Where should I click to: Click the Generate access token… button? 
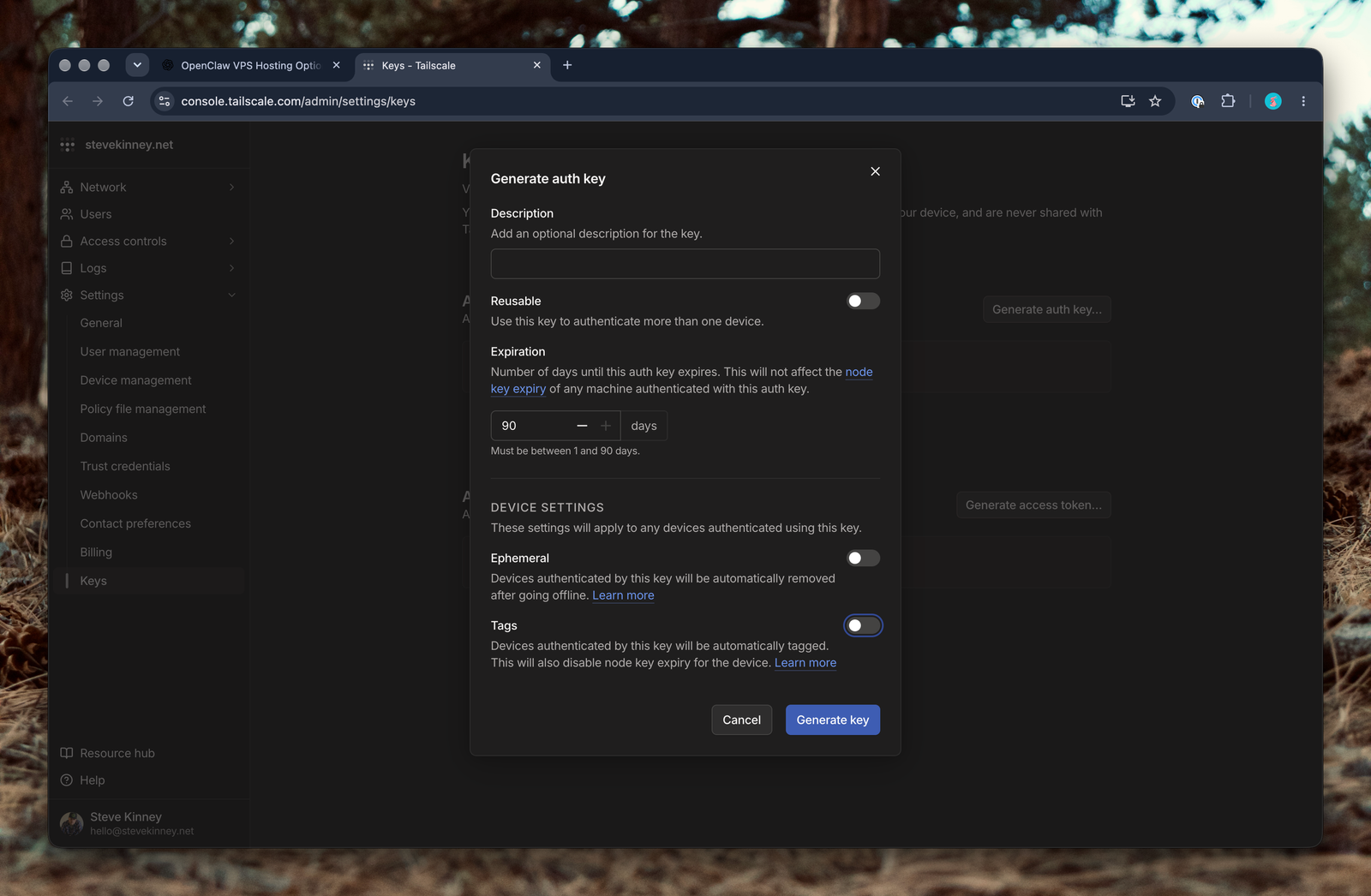[1033, 505]
